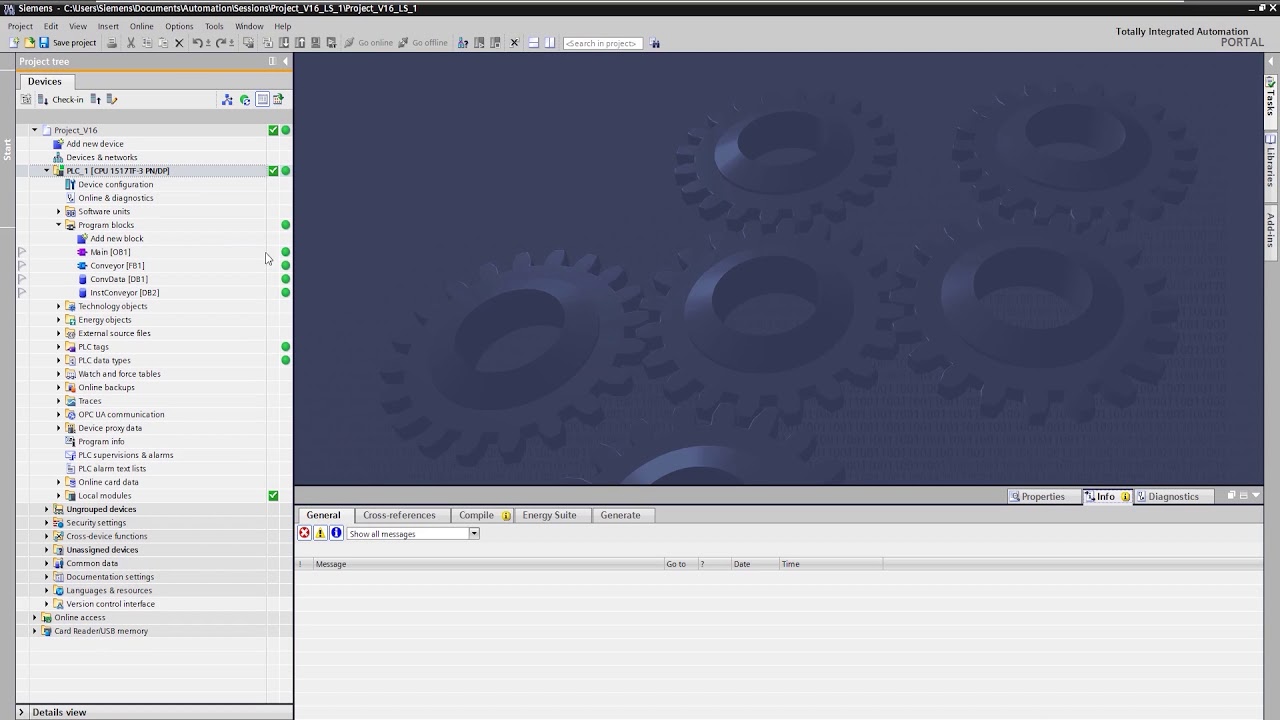The image size is (1280, 720).
Task: Click the Copy toolbar icon
Action: (x=147, y=43)
